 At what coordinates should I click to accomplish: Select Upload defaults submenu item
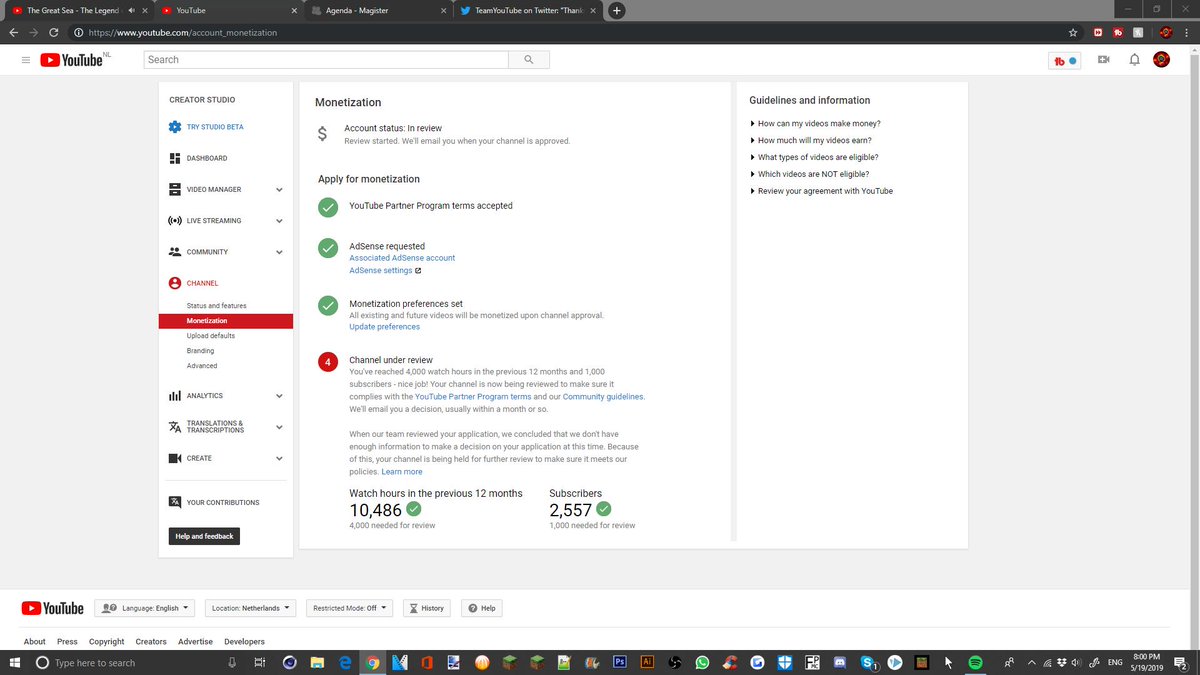tap(210, 336)
